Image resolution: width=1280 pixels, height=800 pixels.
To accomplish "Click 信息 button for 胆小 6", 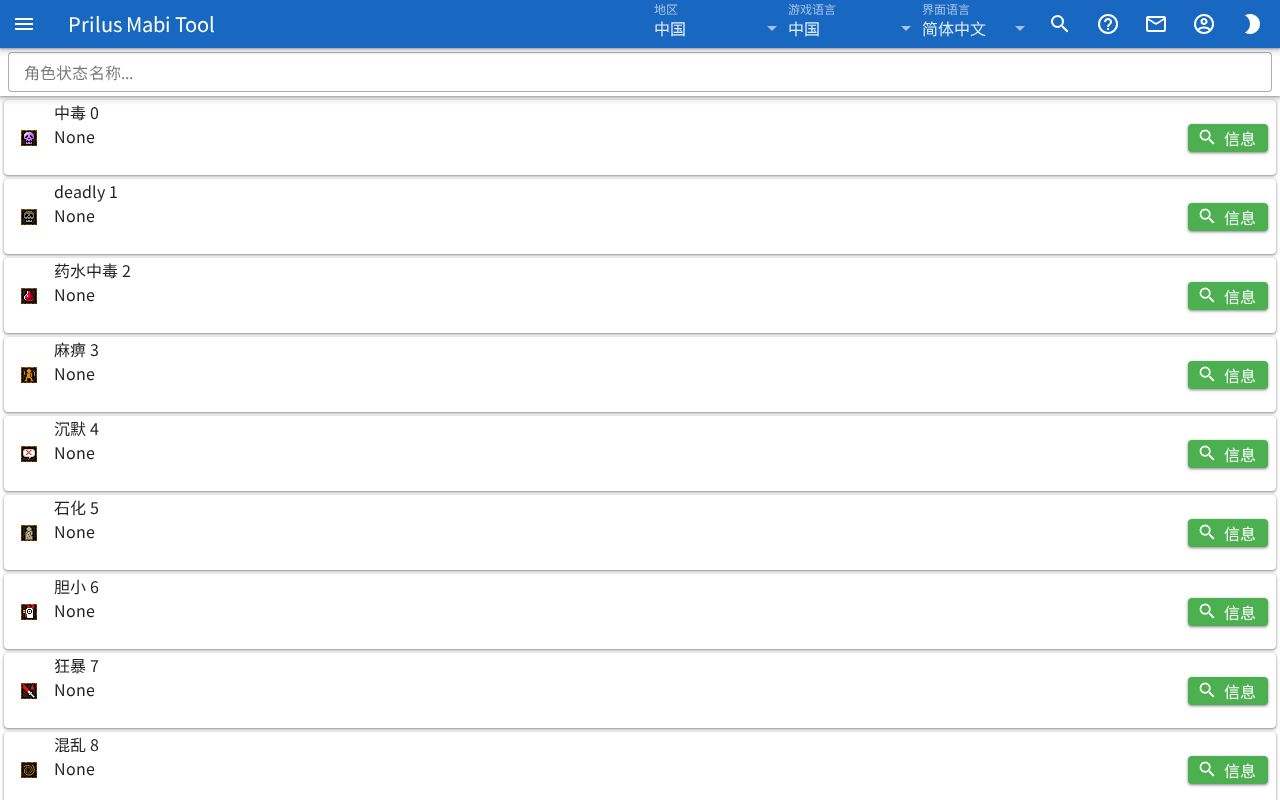I will 1228,612.
